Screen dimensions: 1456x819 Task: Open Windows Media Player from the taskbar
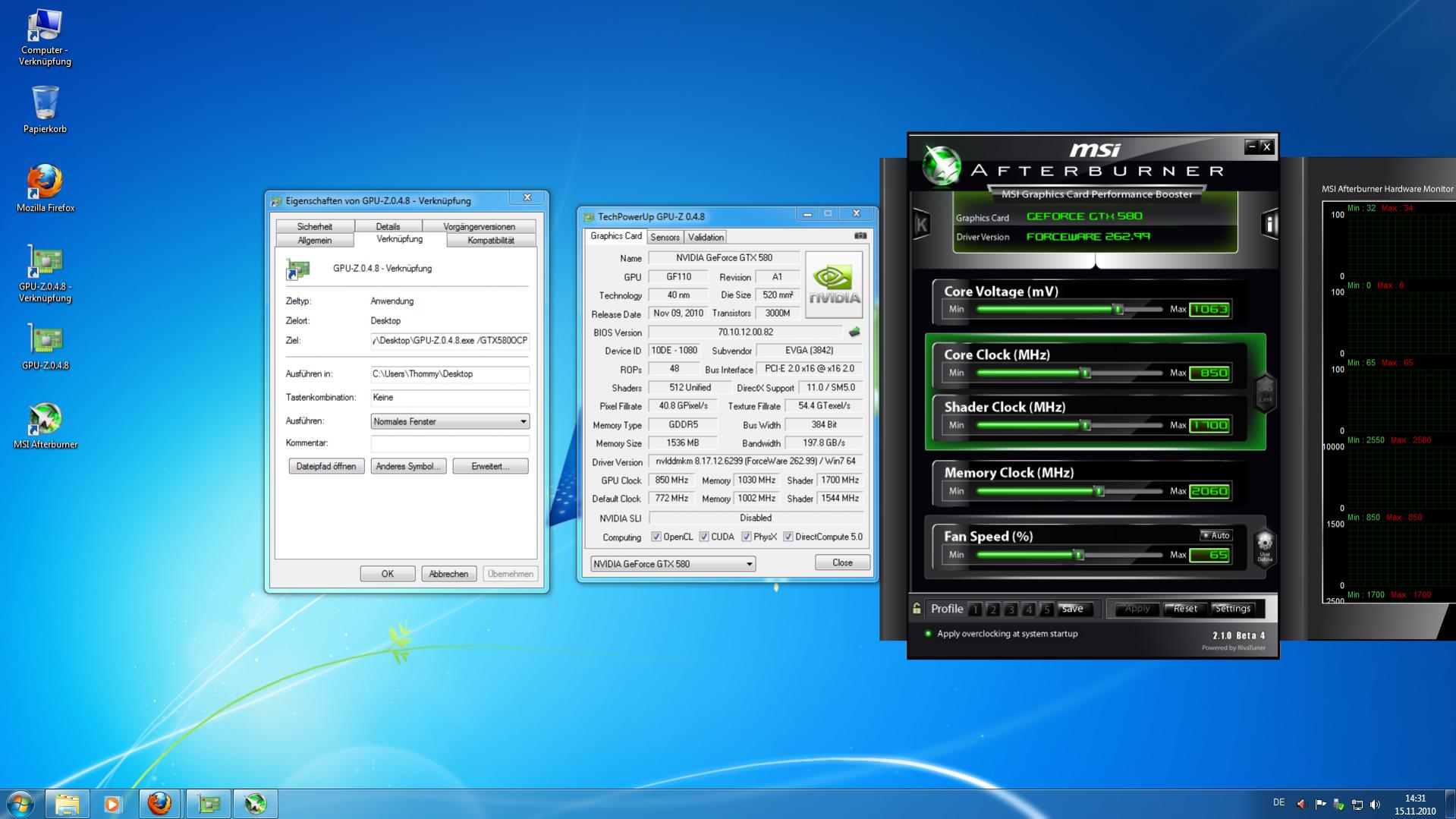(113, 804)
